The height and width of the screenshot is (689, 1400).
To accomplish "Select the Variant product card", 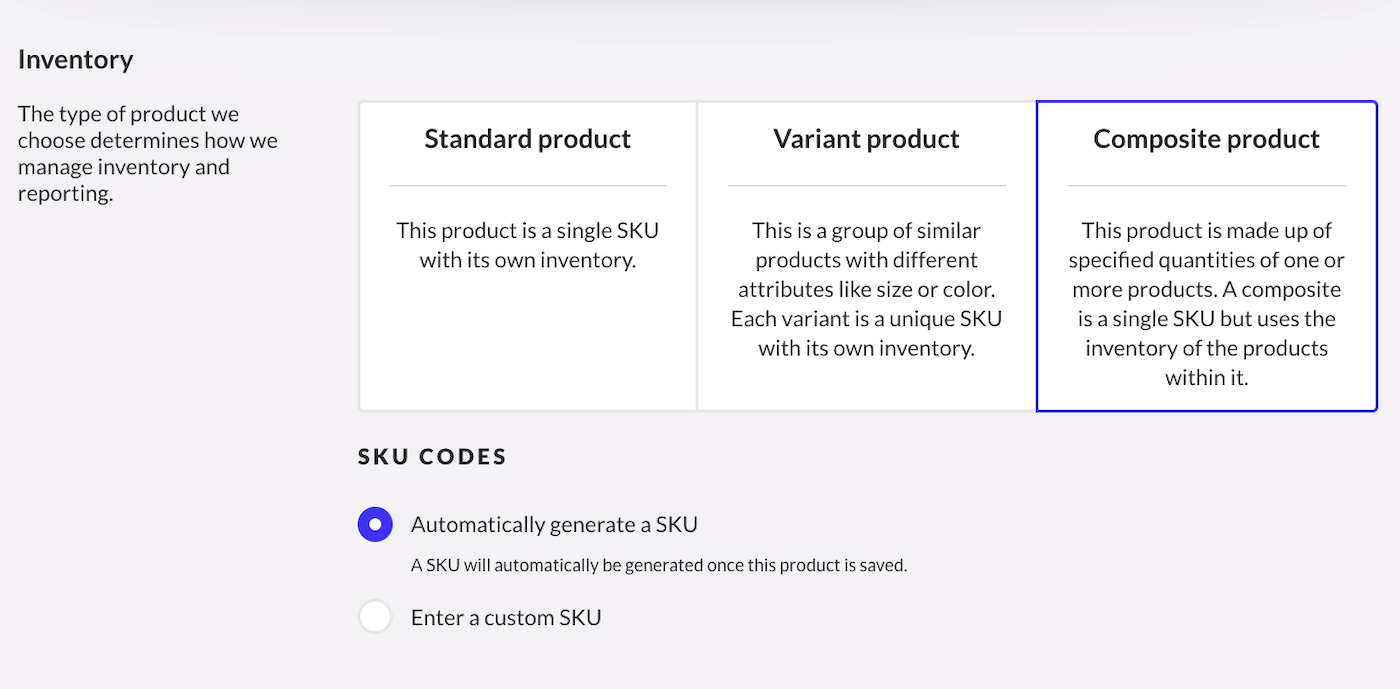I will (866, 255).
